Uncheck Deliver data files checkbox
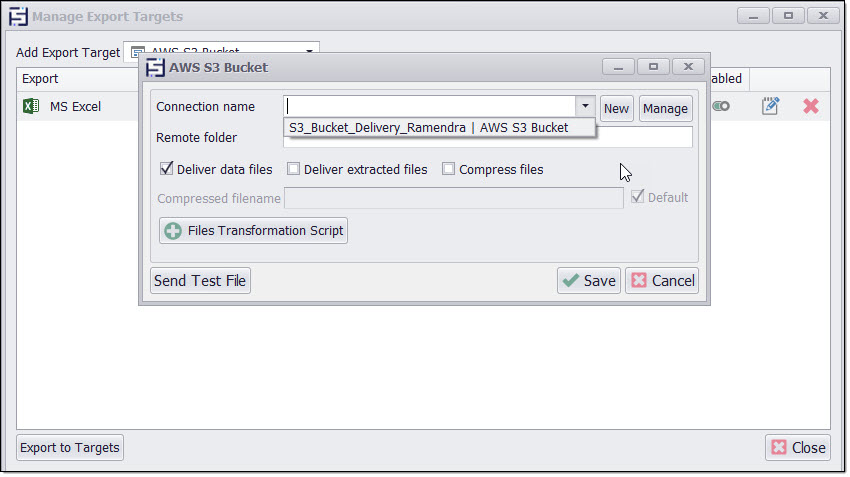850x477 pixels. pos(166,169)
